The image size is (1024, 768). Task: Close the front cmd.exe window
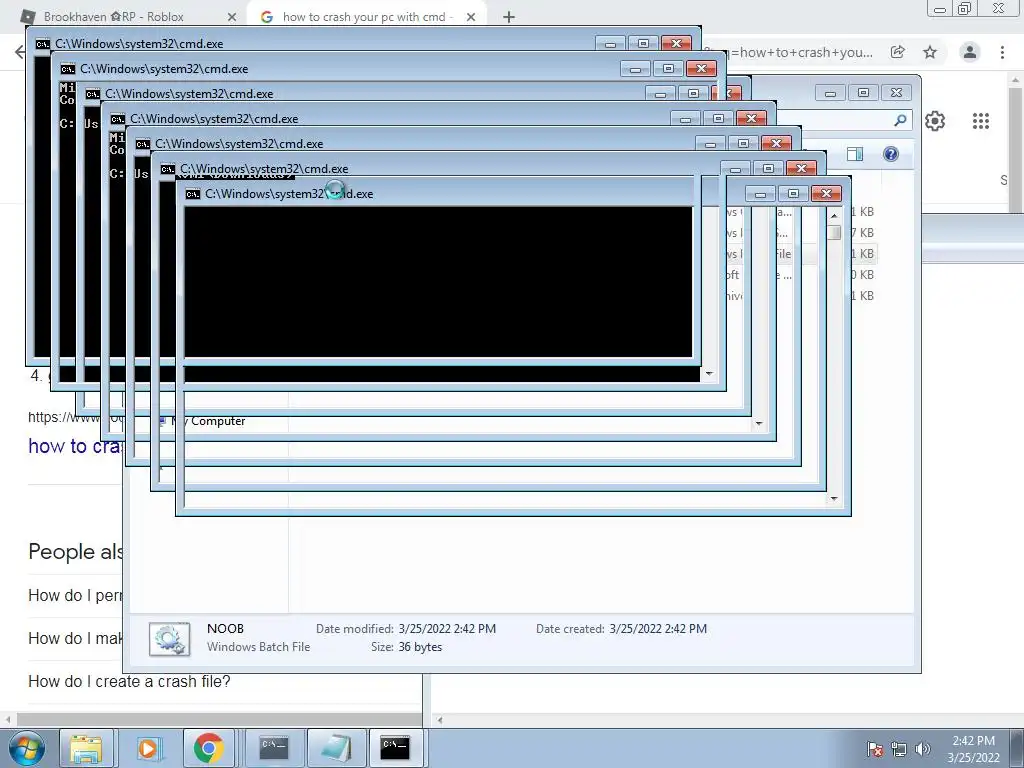coord(827,194)
